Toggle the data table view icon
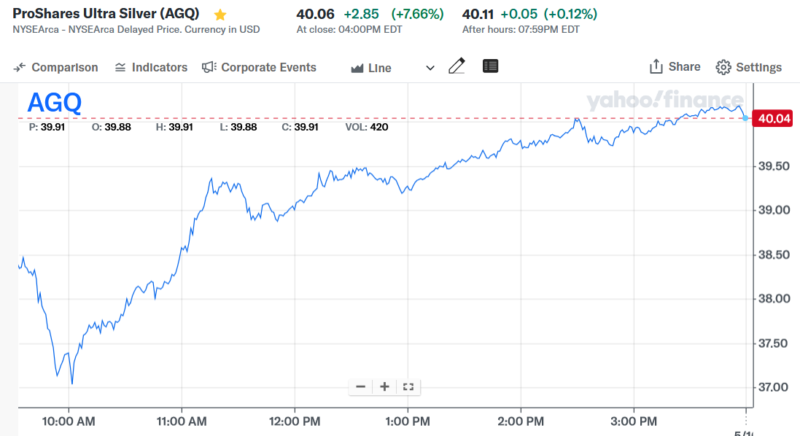This screenshot has height=436, width=800. pos(489,66)
